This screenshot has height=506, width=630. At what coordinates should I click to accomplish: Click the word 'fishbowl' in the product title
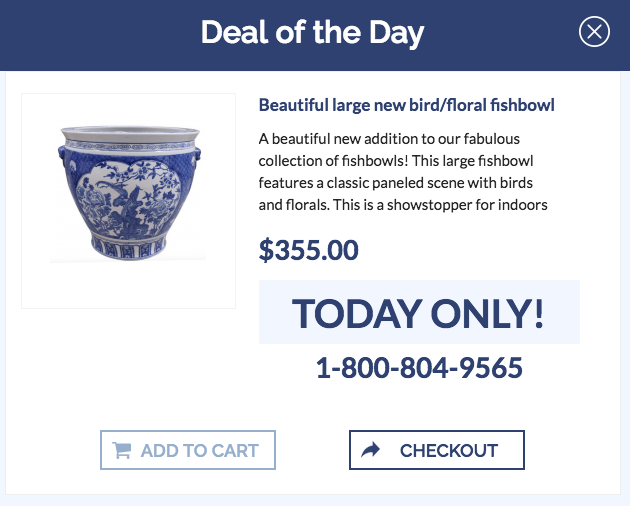pos(521,105)
